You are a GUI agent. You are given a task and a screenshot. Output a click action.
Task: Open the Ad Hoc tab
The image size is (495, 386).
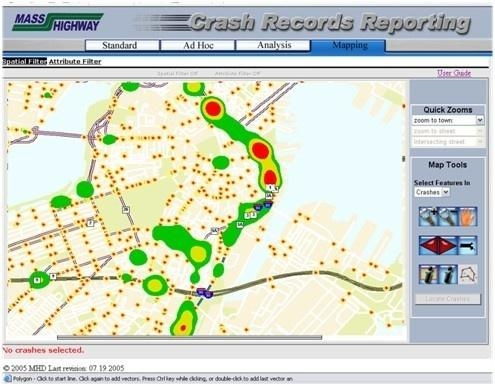[x=198, y=45]
